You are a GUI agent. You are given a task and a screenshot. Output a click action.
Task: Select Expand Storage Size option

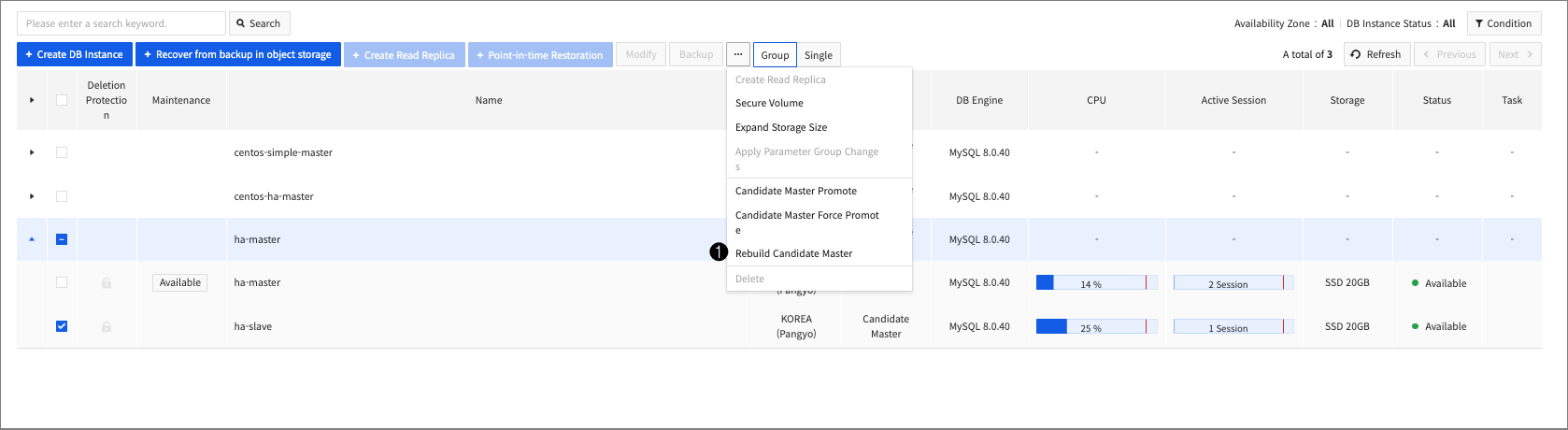point(781,127)
